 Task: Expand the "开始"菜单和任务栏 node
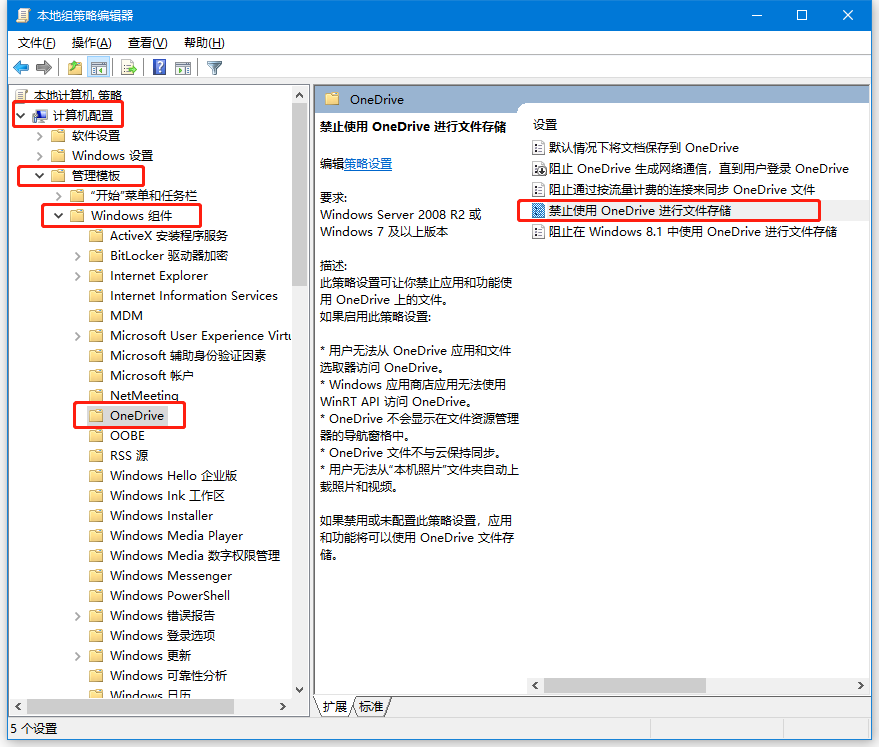[x=58, y=196]
